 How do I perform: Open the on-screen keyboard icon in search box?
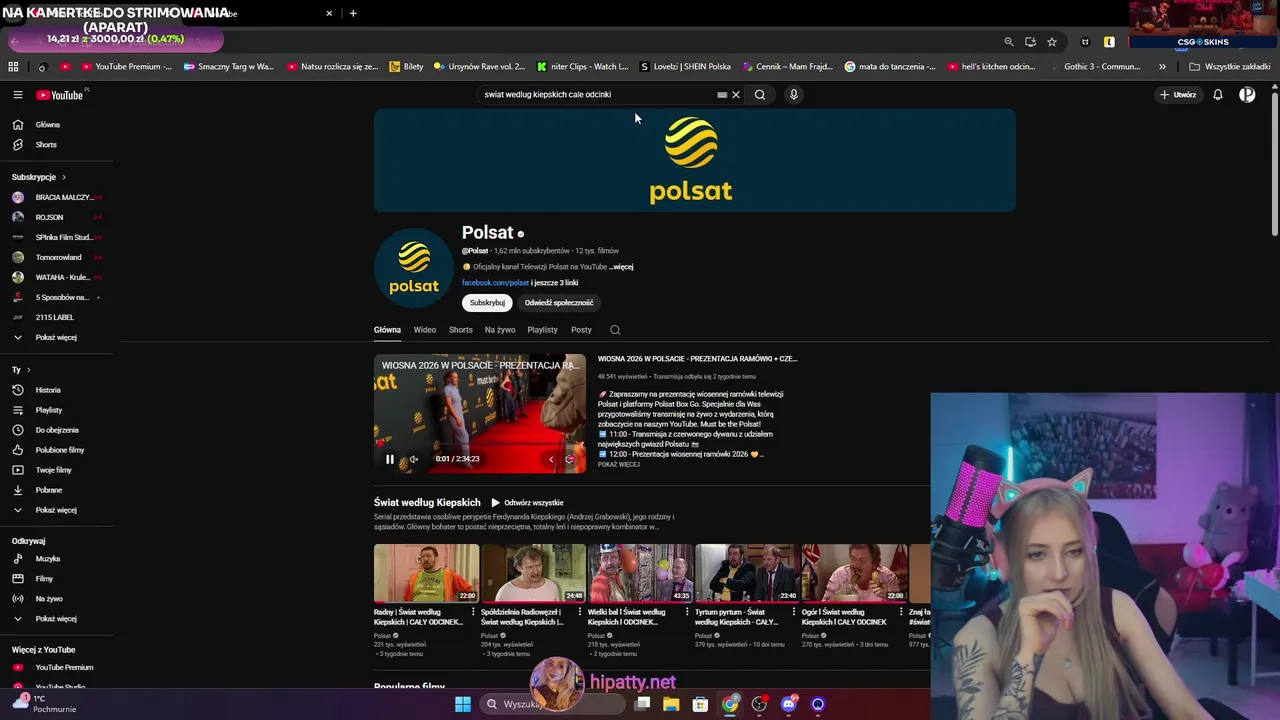(722, 95)
